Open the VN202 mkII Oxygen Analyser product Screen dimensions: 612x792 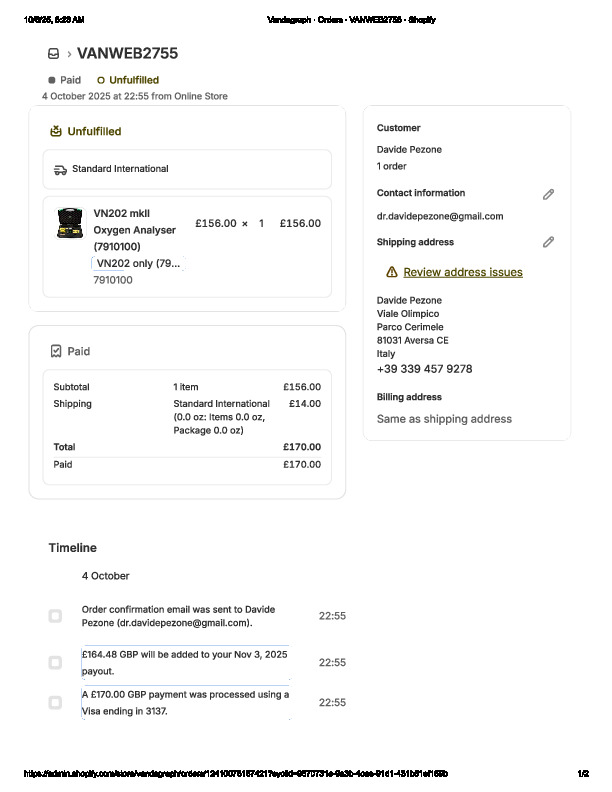click(134, 229)
